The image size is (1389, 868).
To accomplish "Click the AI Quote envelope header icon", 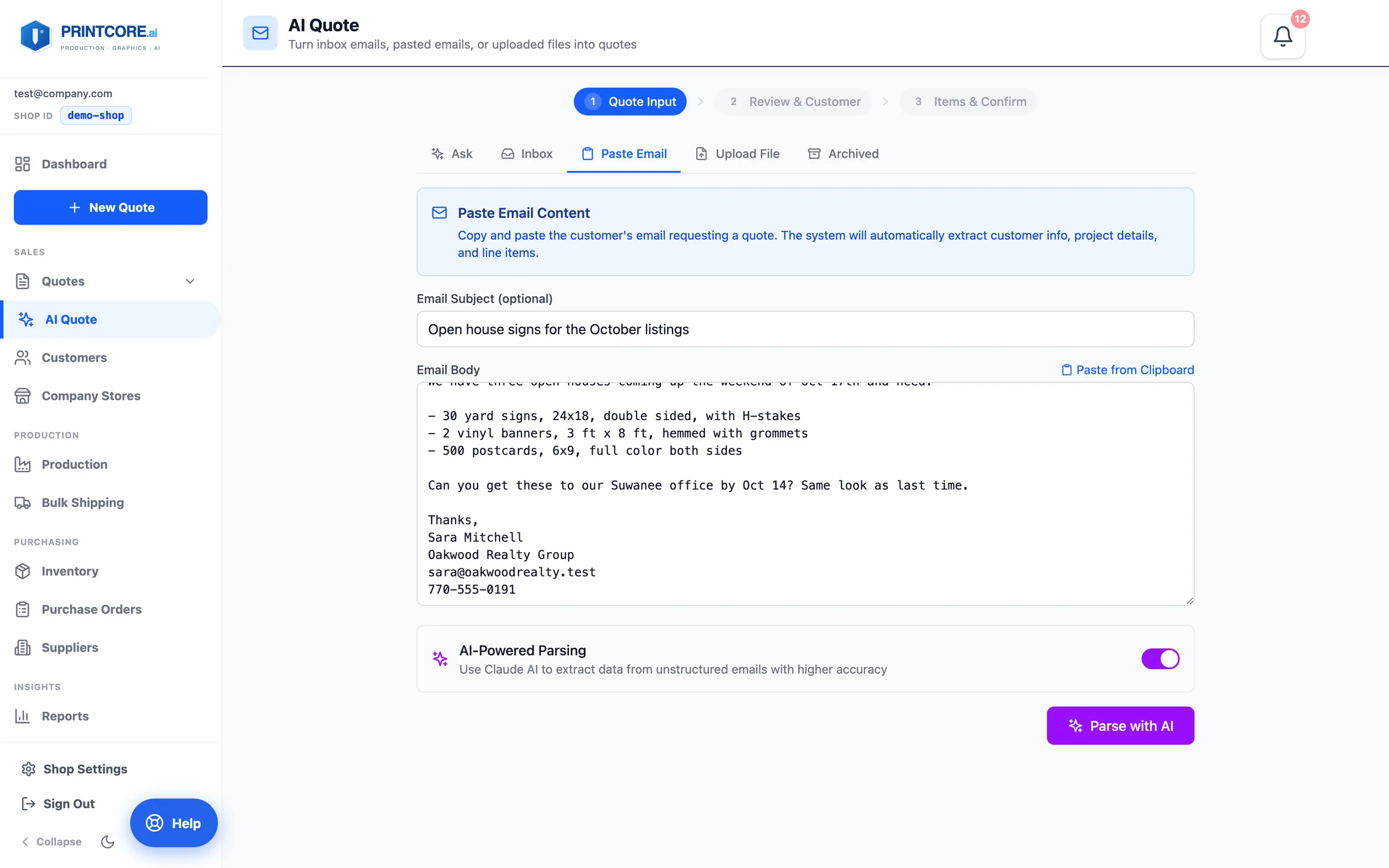I will click(x=260, y=33).
